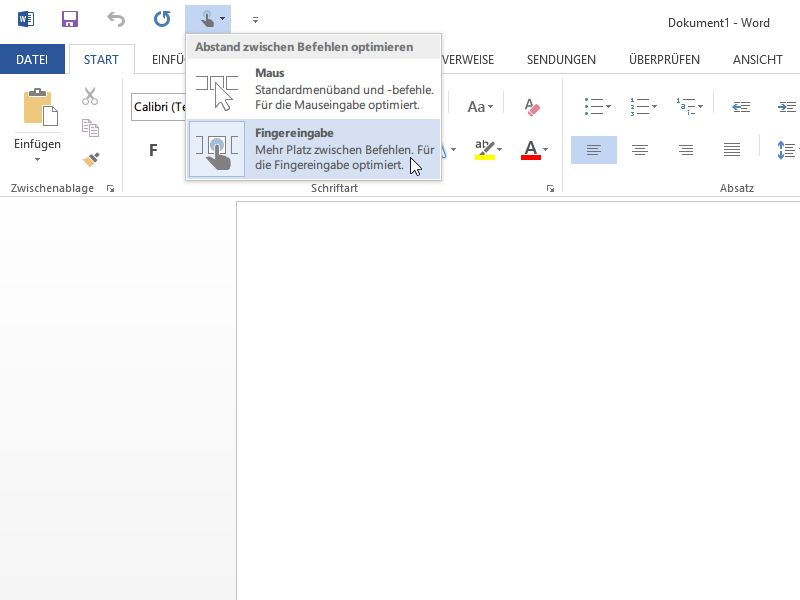Open the VERWEISE tab
Image resolution: width=800 pixels, height=600 pixels.
[x=468, y=60]
